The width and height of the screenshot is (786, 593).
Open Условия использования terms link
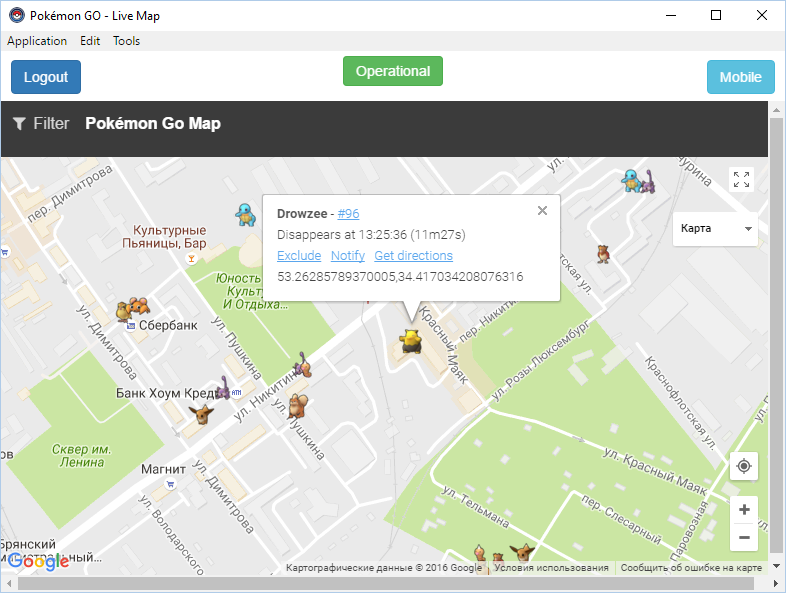point(551,567)
